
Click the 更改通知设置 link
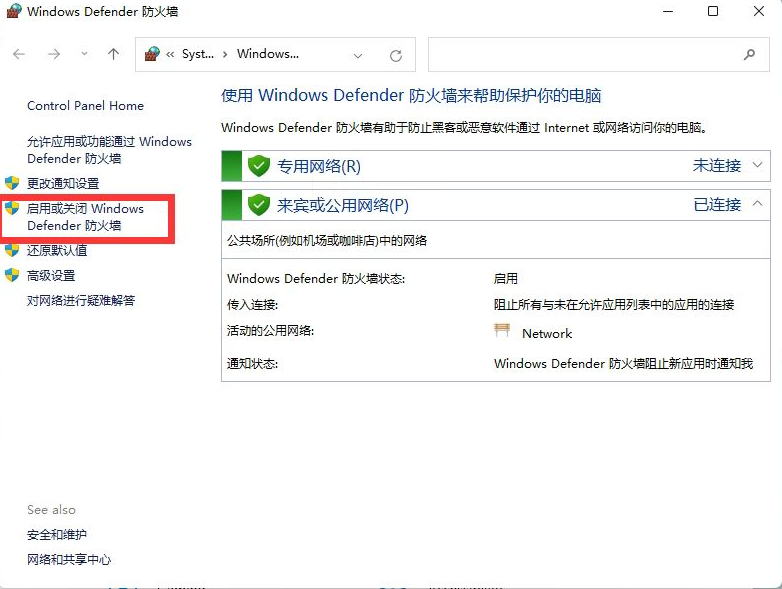click(63, 184)
